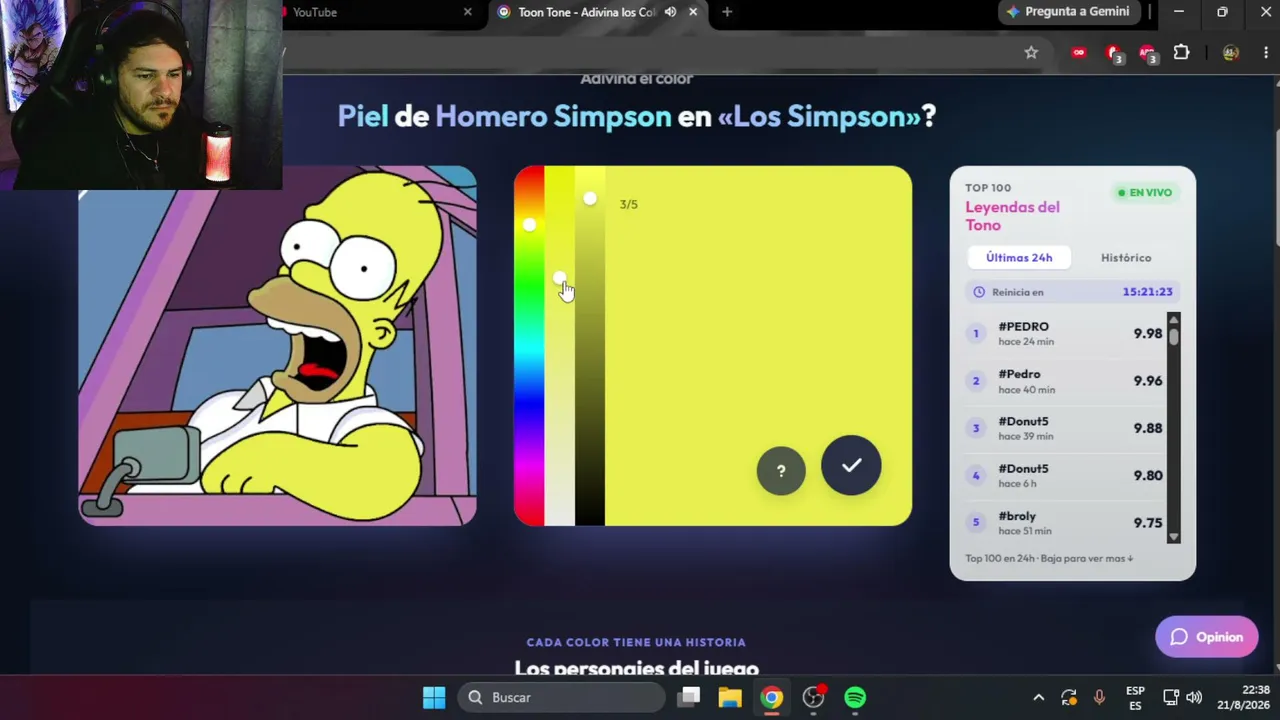
Task: Open the Chrome three-dot menu
Action: tap(1265, 52)
